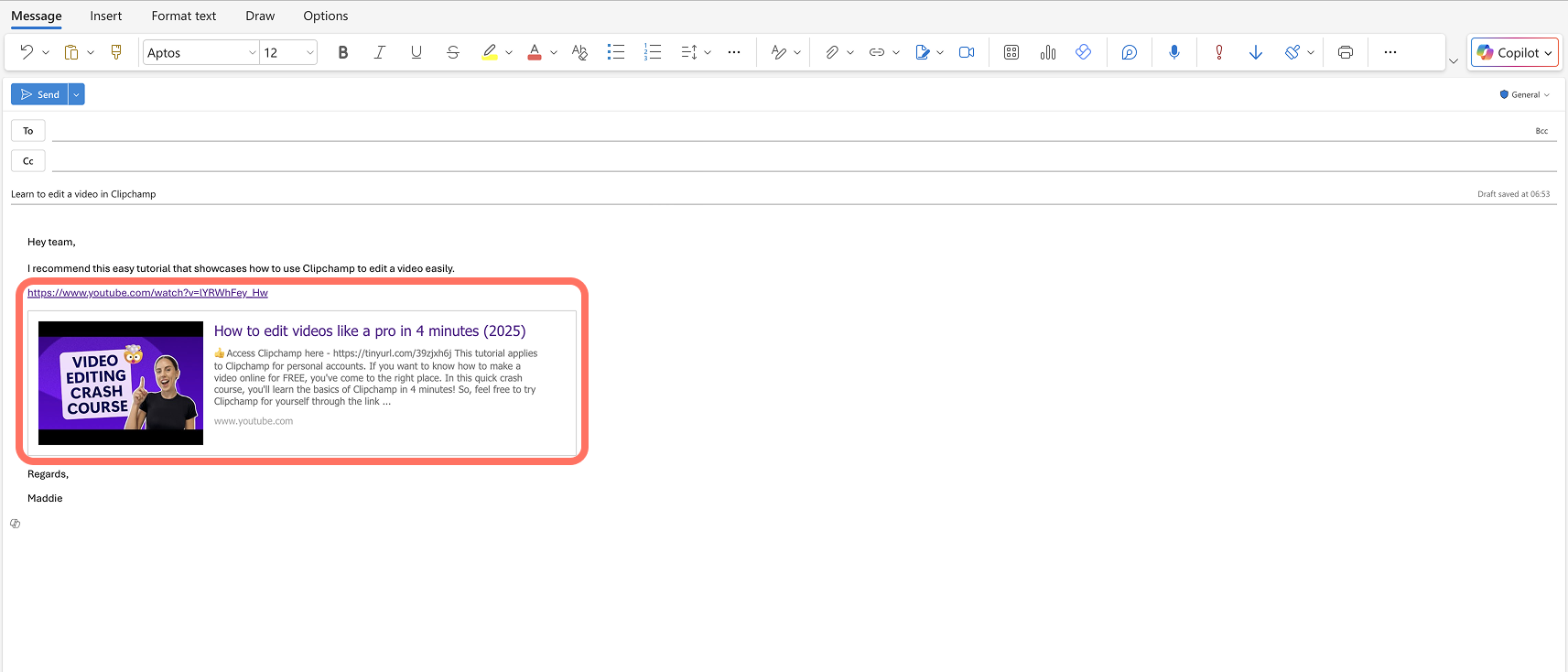Click the Paste clipboard icon
The height and width of the screenshot is (672, 1568).
[x=71, y=52]
